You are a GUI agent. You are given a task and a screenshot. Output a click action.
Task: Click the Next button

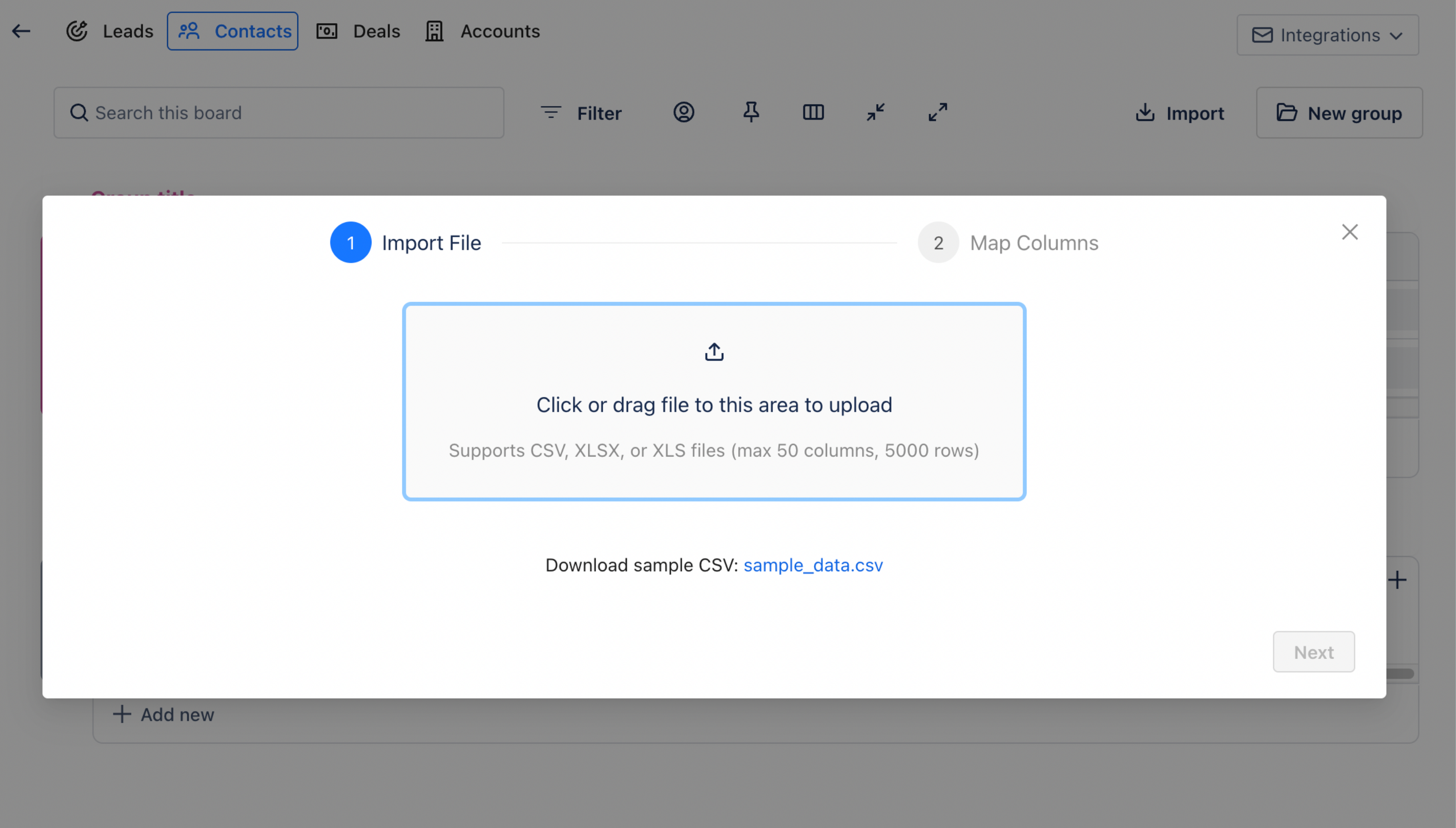(x=1313, y=652)
